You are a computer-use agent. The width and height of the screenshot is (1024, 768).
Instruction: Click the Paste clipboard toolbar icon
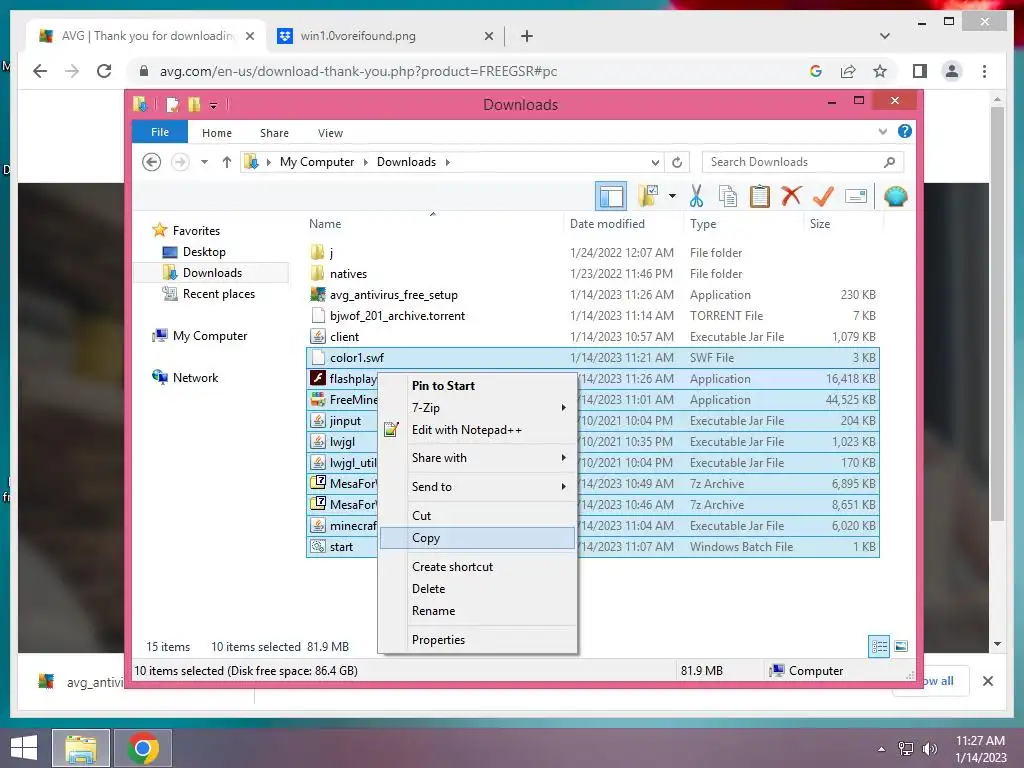coord(760,196)
